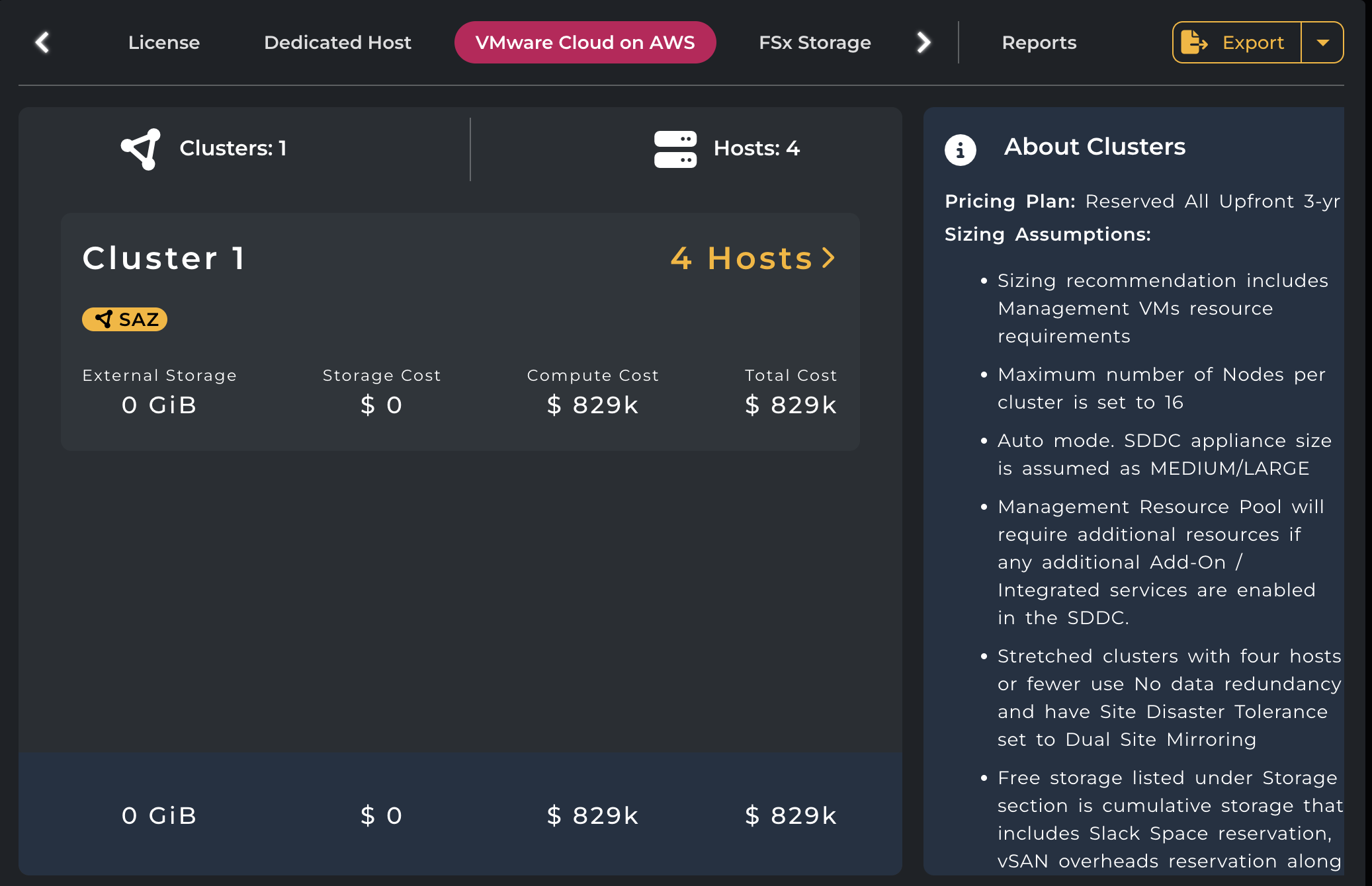
Task: Select the Cluster 1 heading
Action: (x=164, y=258)
